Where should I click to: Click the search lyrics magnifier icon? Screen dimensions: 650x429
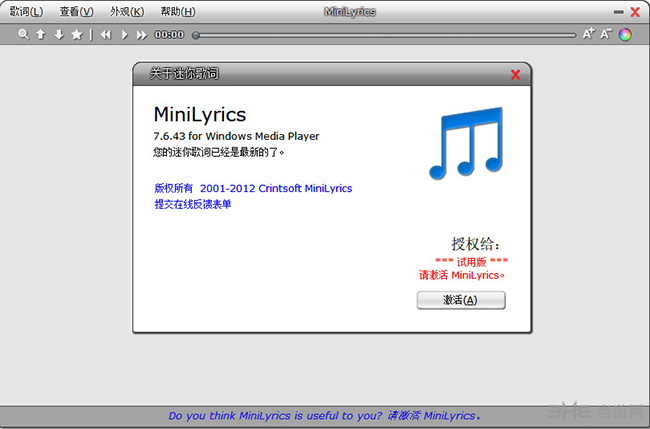[x=23, y=34]
